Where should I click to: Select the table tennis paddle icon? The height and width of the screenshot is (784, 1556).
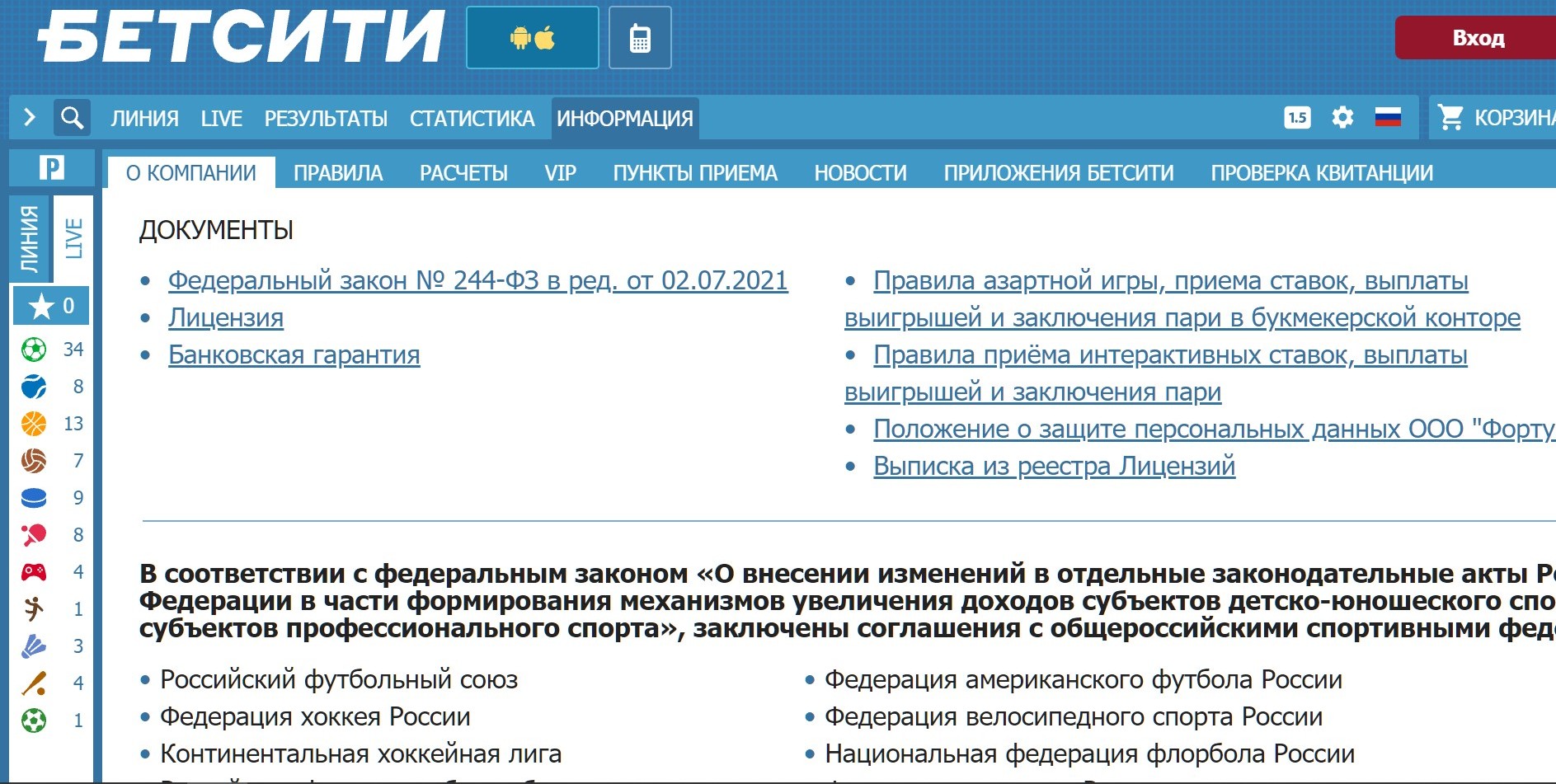click(x=34, y=535)
